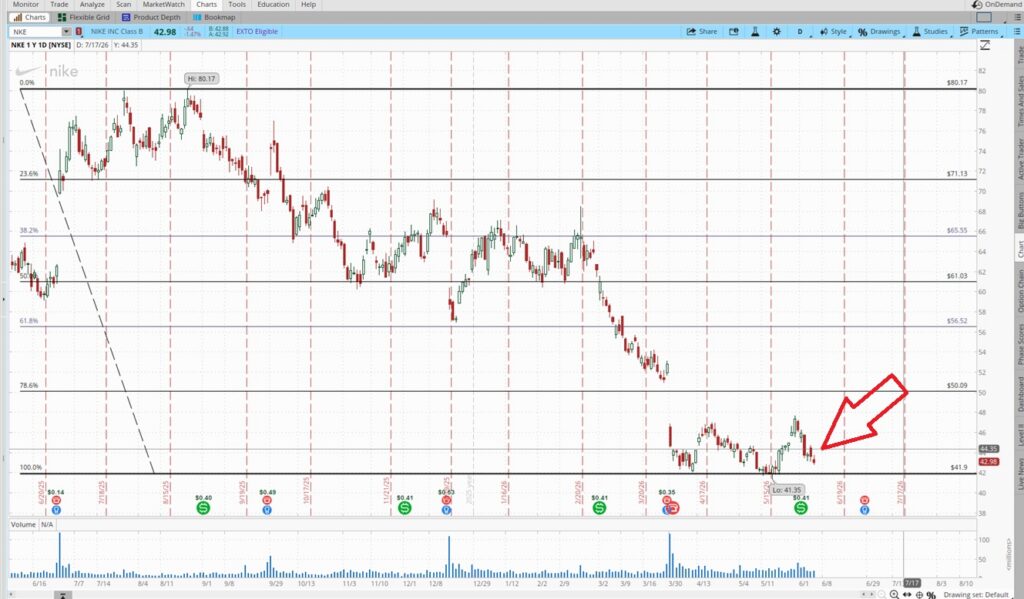1024x599 pixels.
Task: Click the chart scroll left arrow
Action: click(863, 594)
